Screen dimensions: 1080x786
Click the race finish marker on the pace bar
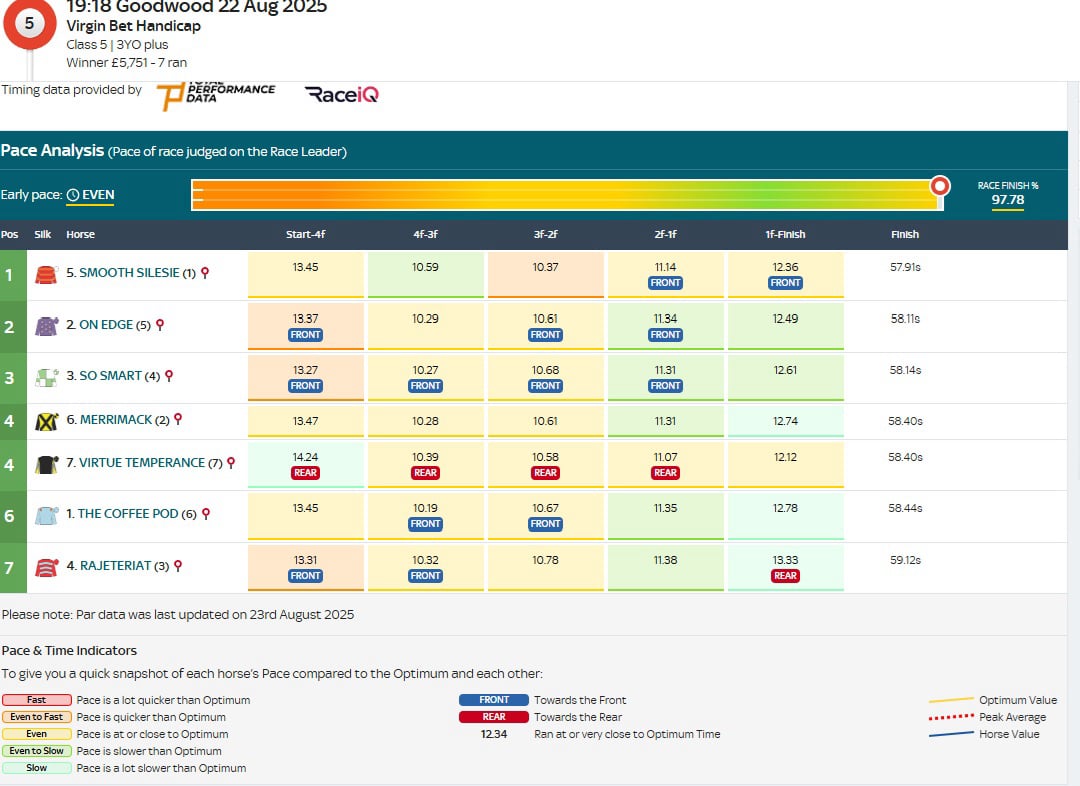coord(939,185)
